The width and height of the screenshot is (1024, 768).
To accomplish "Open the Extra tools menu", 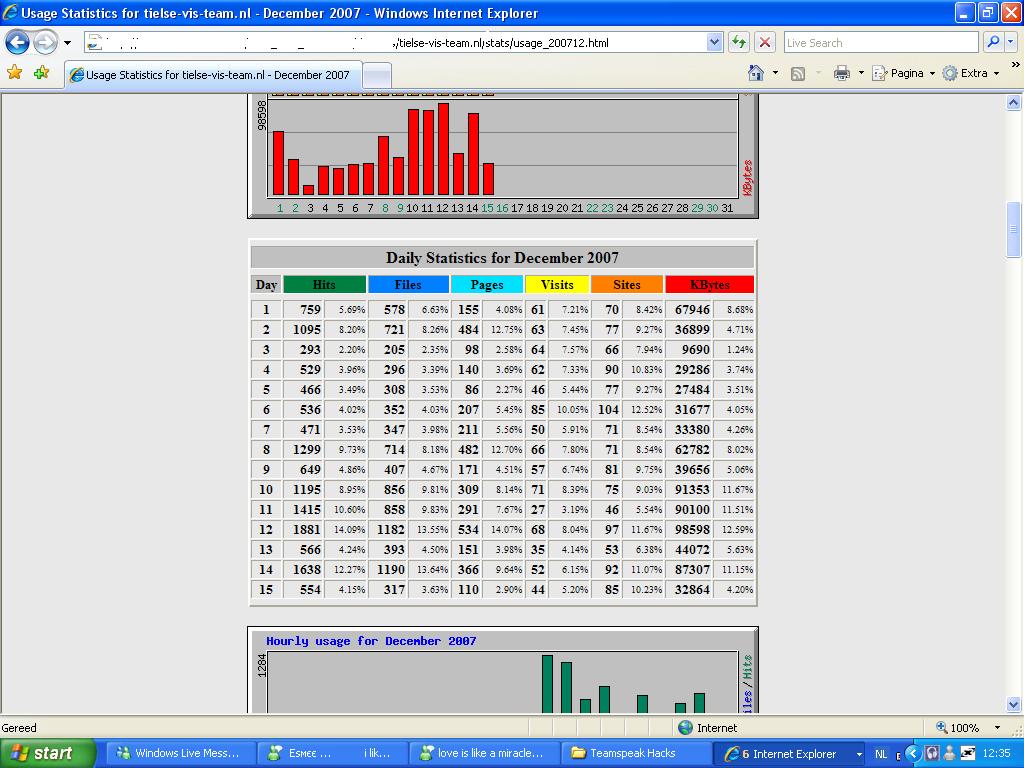I will point(971,73).
